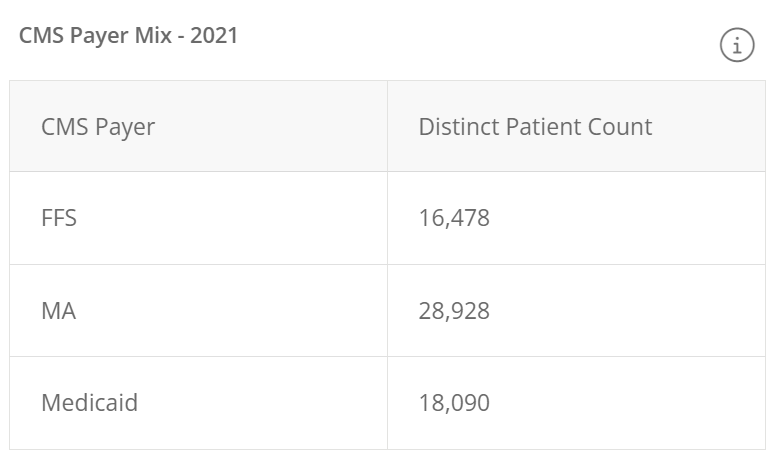Click the 28,928 patient count value

tap(454, 311)
